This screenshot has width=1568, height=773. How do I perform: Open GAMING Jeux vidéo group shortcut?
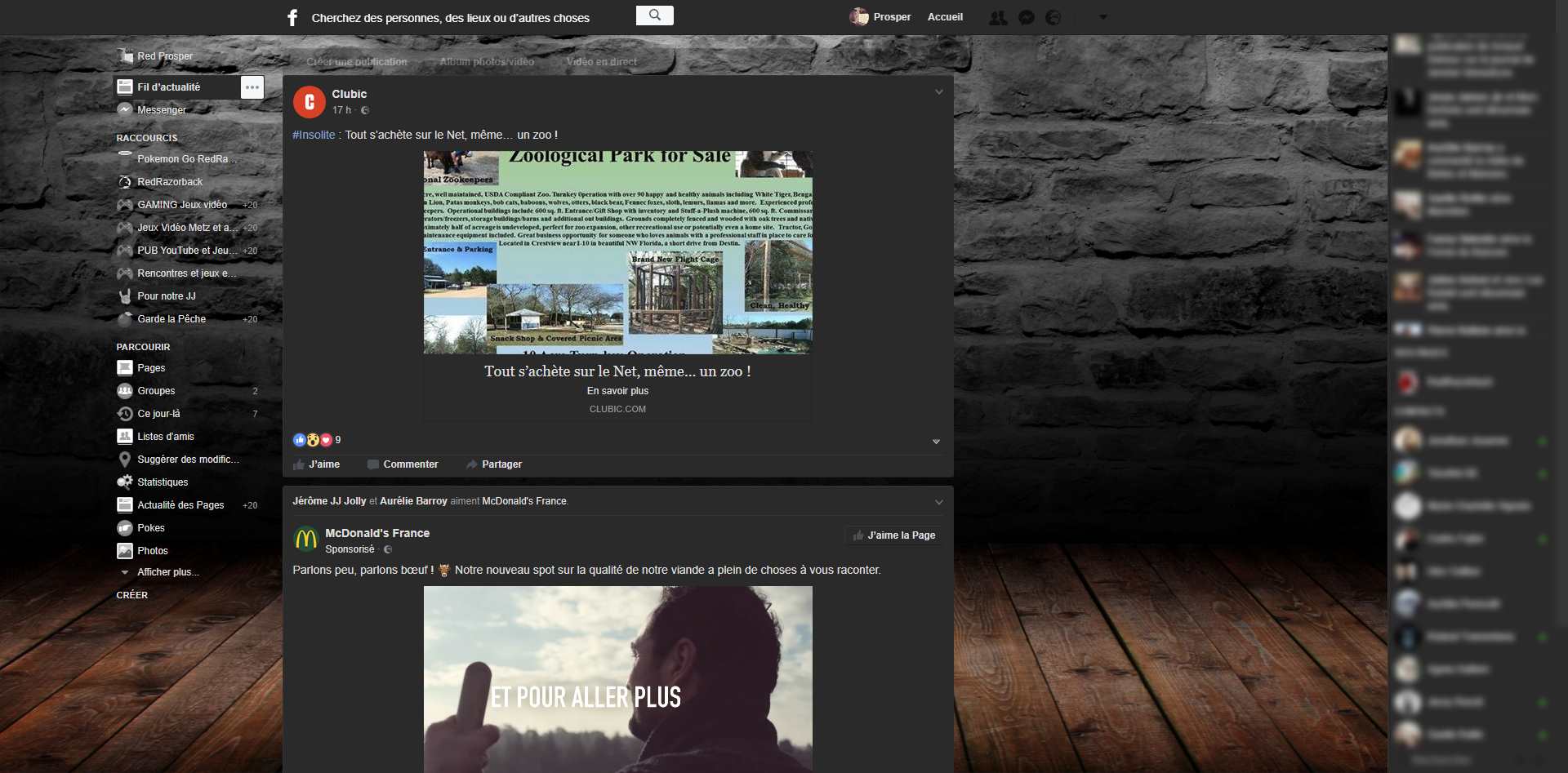[x=172, y=205]
